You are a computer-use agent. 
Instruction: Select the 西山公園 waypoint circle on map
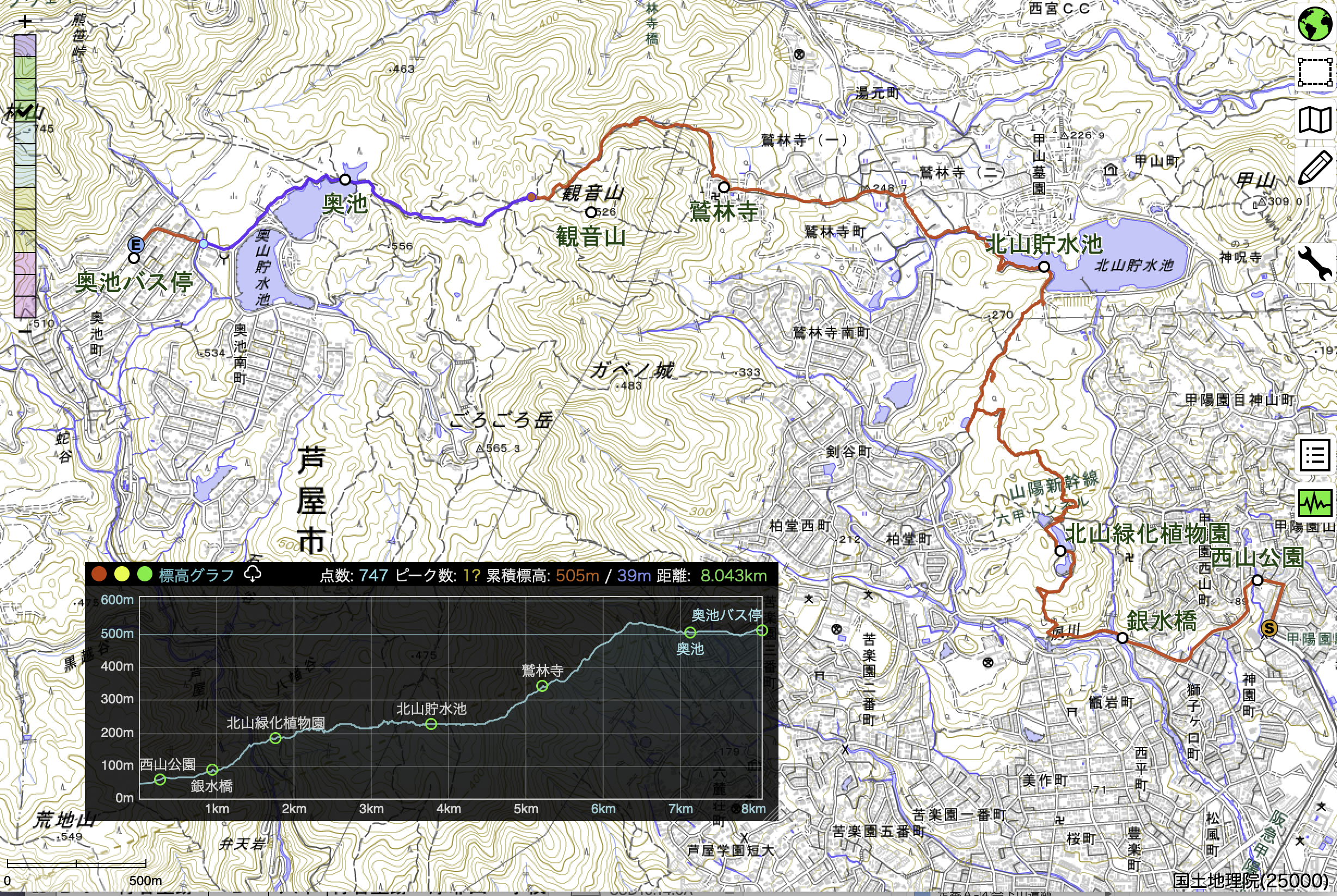1257,580
